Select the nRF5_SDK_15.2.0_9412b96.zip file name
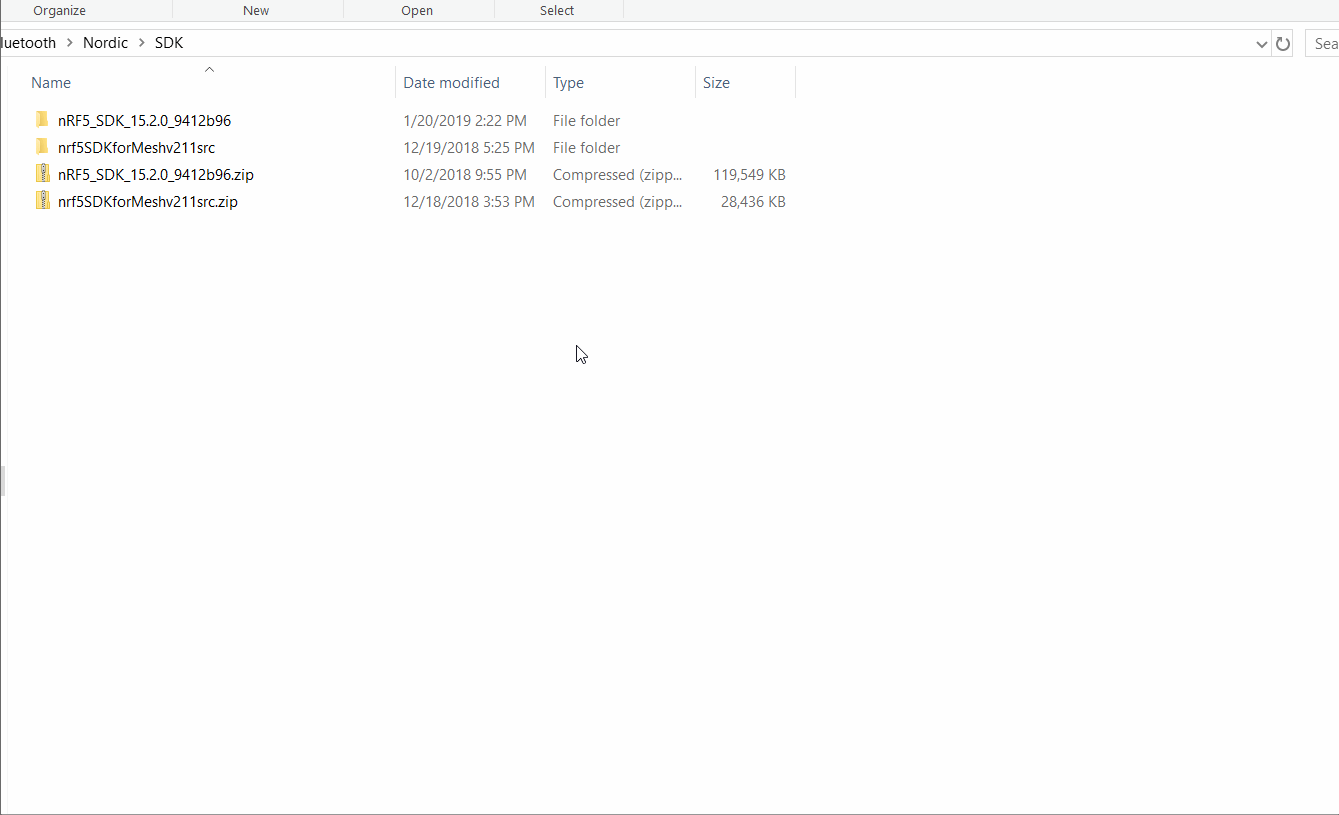This screenshot has width=1339, height=815. [x=156, y=174]
